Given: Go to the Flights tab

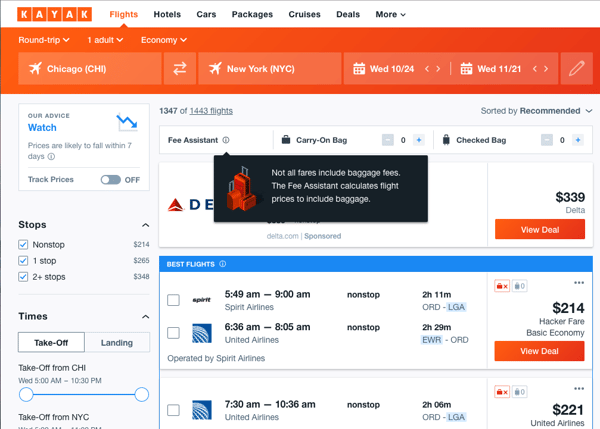Looking at the screenshot, I should 124,15.
